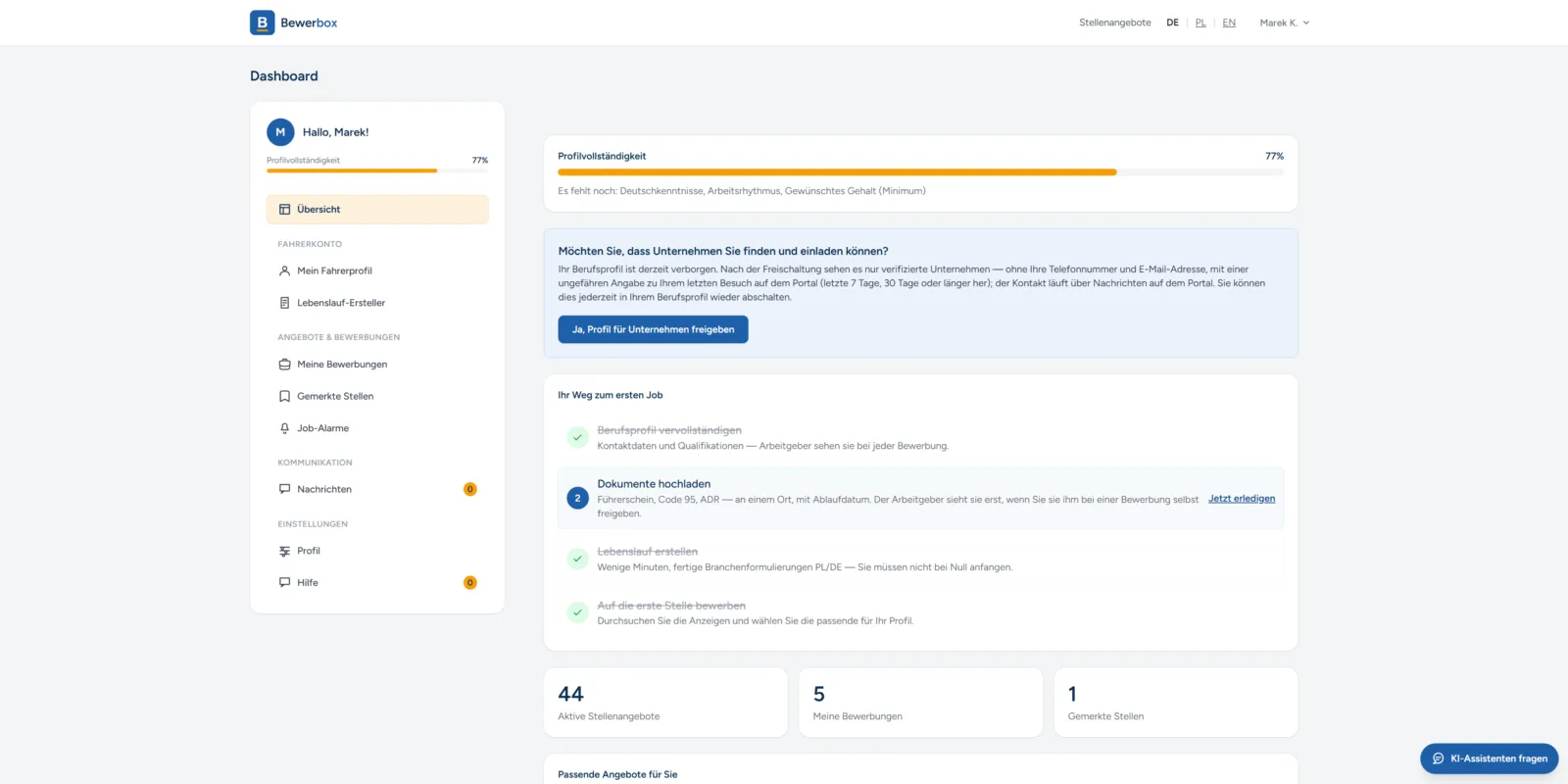Click the chat icon beside Nachrichten

(284, 489)
